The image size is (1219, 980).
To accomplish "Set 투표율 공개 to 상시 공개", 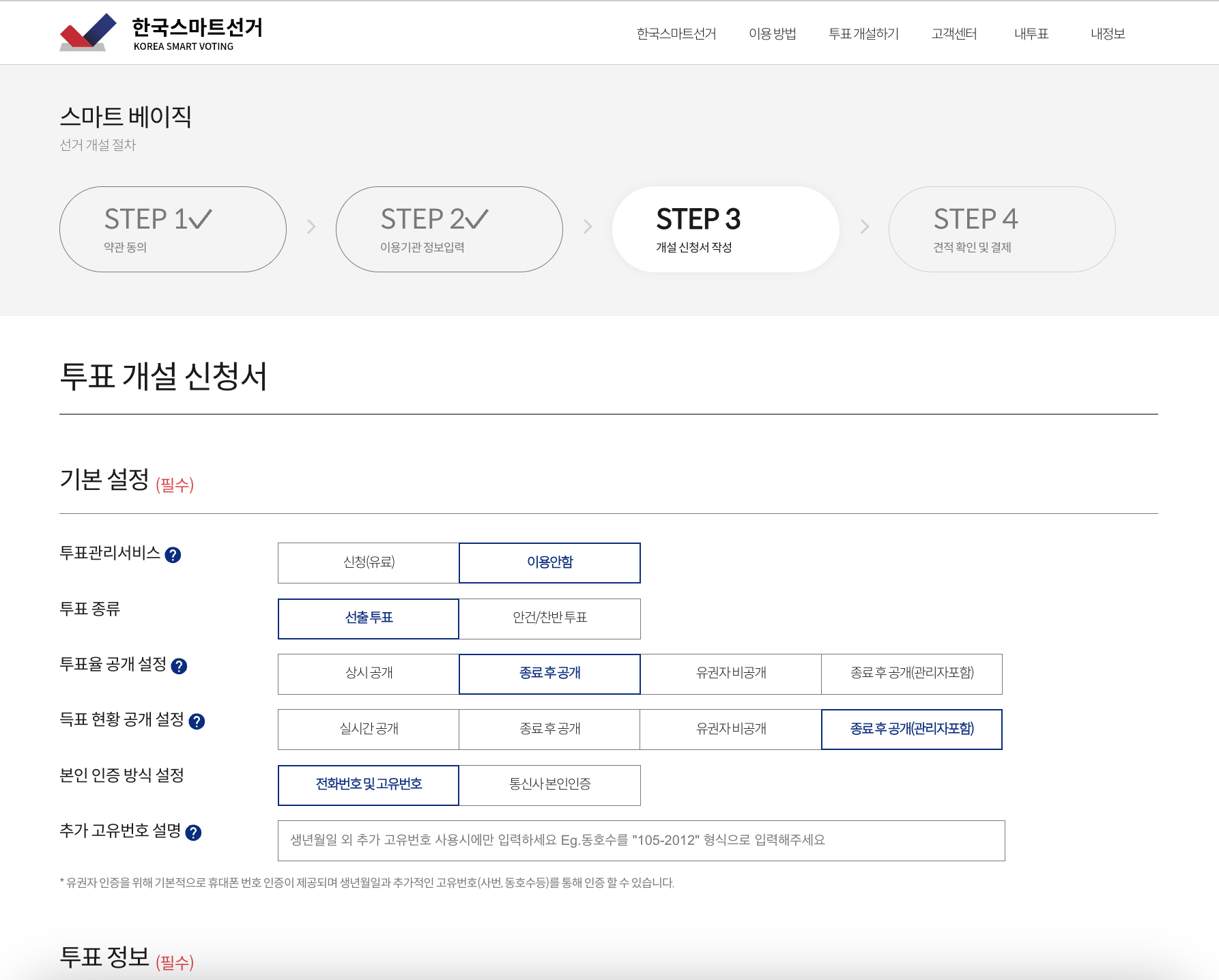I will 369,674.
